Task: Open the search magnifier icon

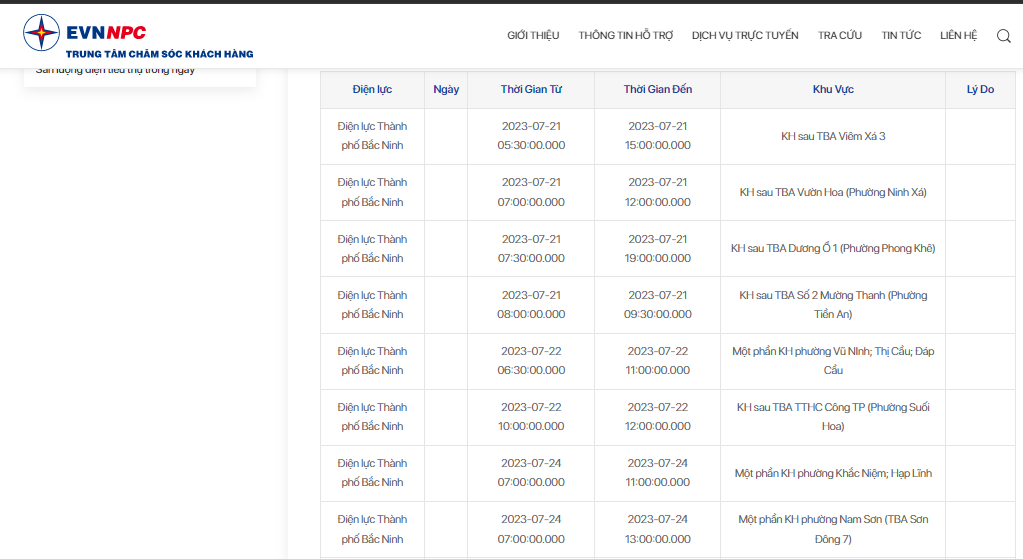Action: click(x=1003, y=36)
